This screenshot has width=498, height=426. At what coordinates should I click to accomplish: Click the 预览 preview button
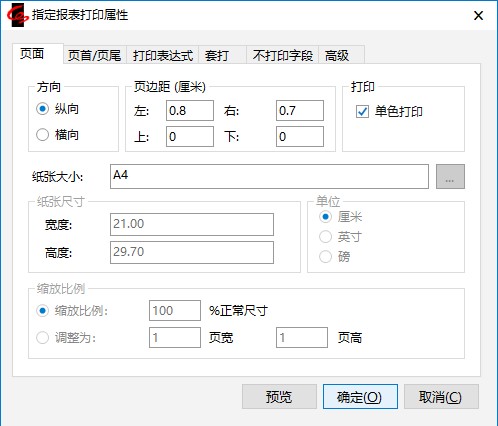point(279,397)
